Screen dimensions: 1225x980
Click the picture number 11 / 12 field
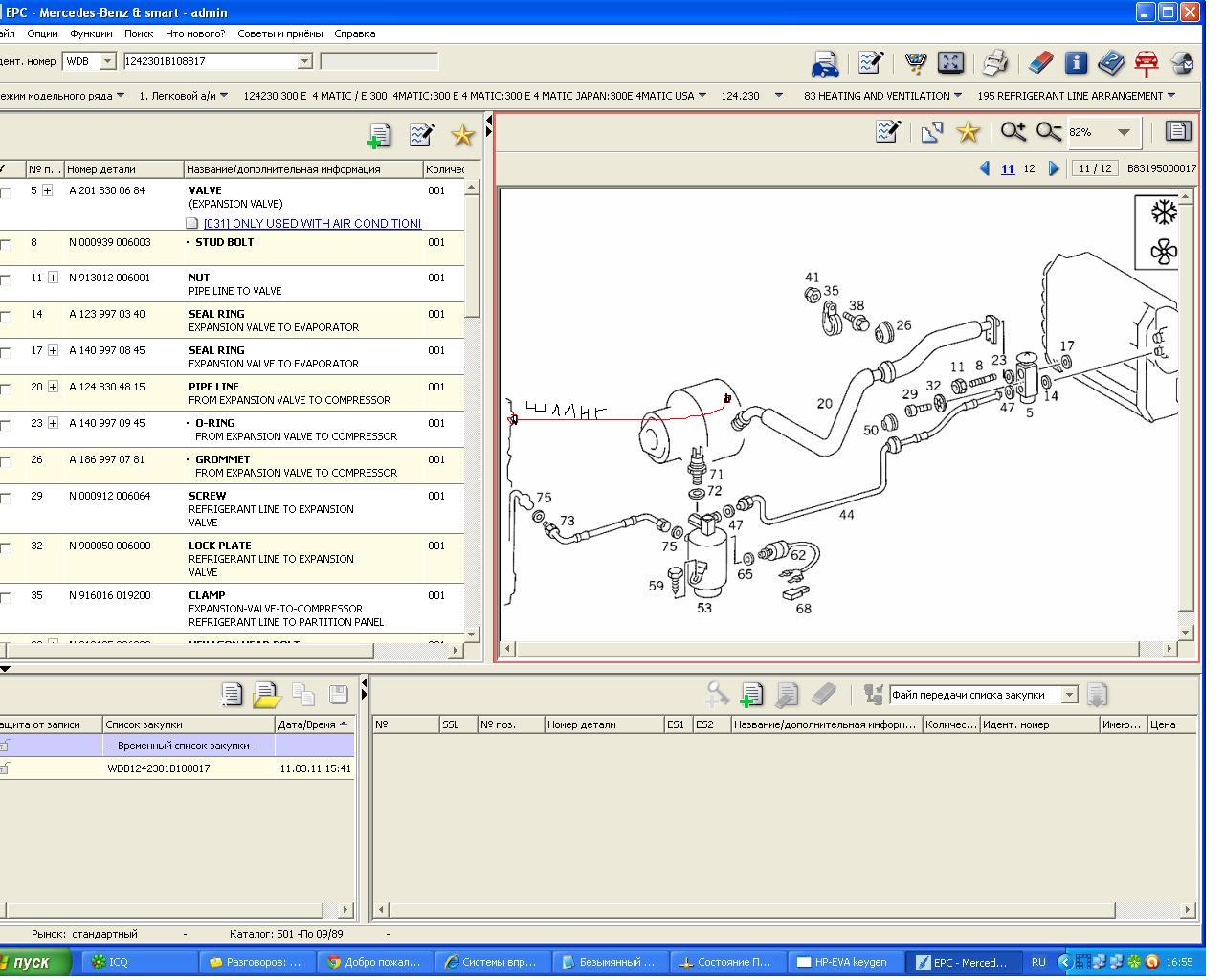click(x=1094, y=168)
